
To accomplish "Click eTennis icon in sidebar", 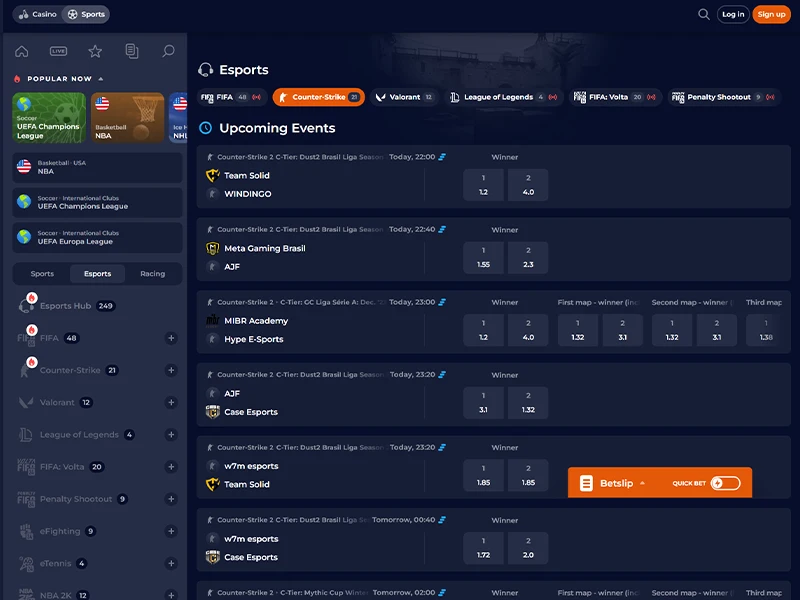I will tap(26, 563).
